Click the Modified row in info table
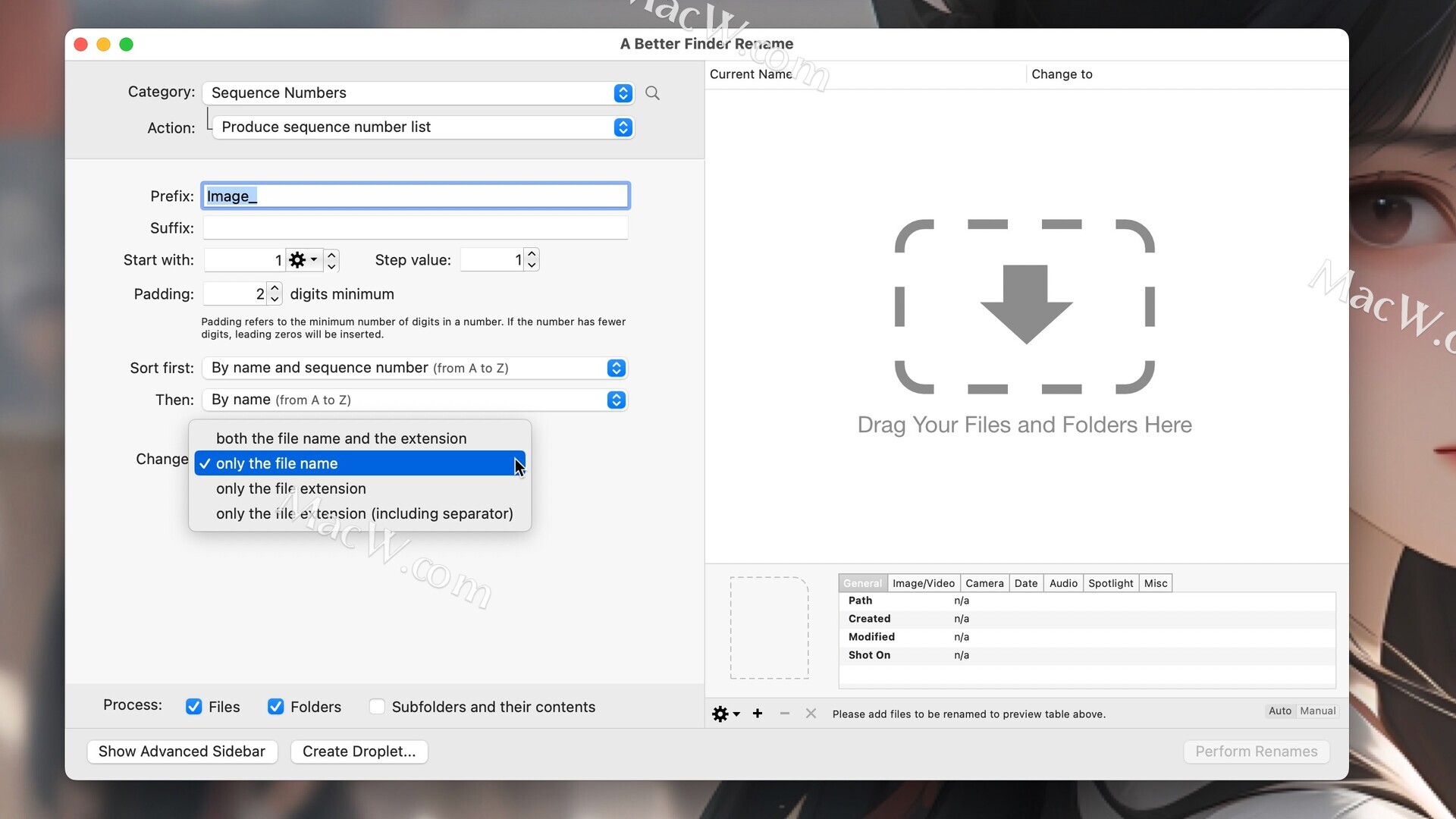 [x=1087, y=637]
